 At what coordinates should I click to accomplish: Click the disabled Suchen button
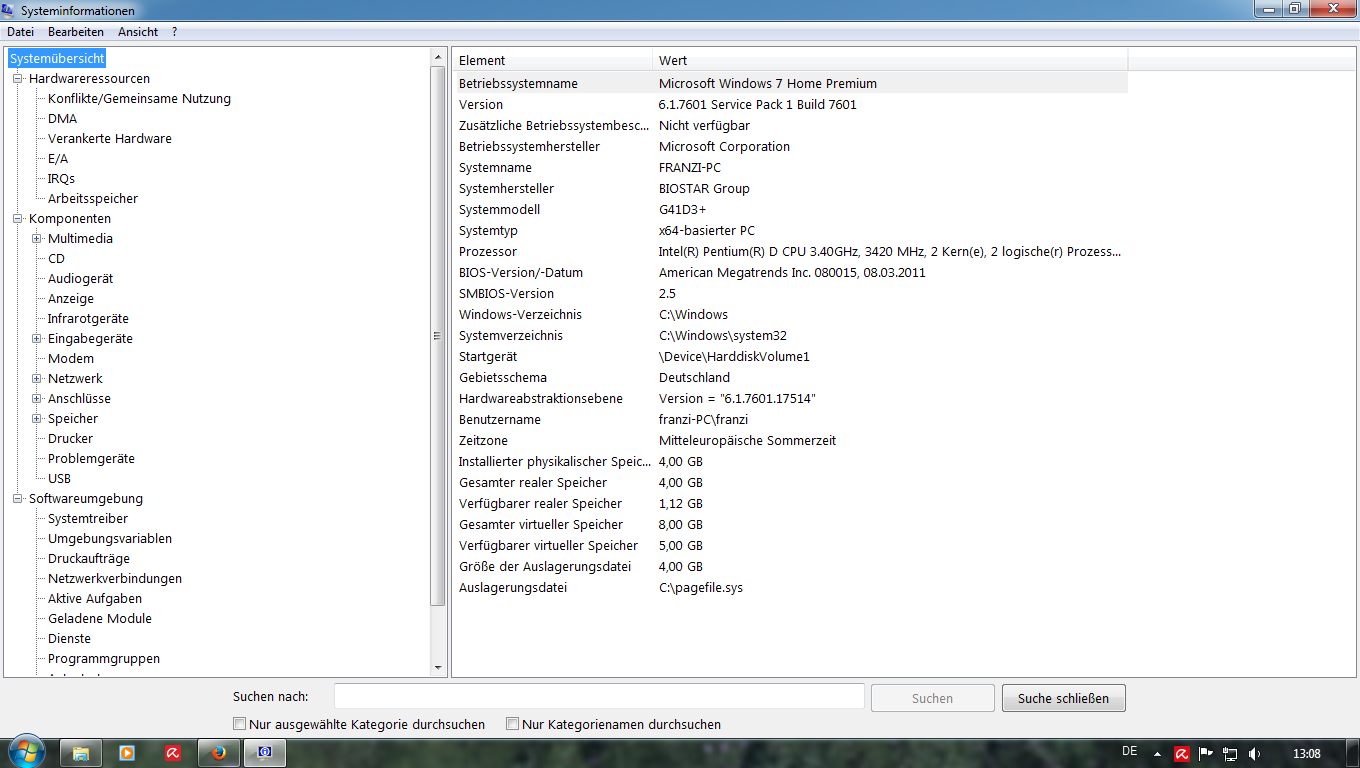[x=932, y=698]
